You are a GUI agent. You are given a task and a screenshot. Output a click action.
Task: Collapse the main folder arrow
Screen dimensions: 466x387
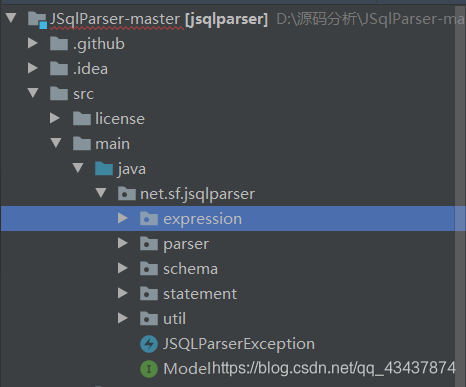pos(56,143)
